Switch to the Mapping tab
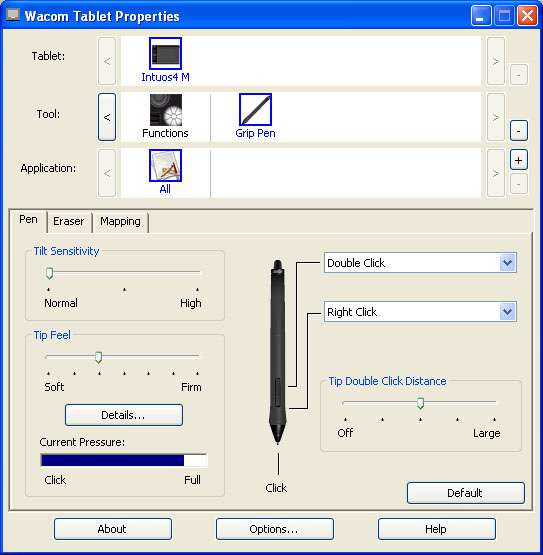The width and height of the screenshot is (543, 555). pos(120,222)
